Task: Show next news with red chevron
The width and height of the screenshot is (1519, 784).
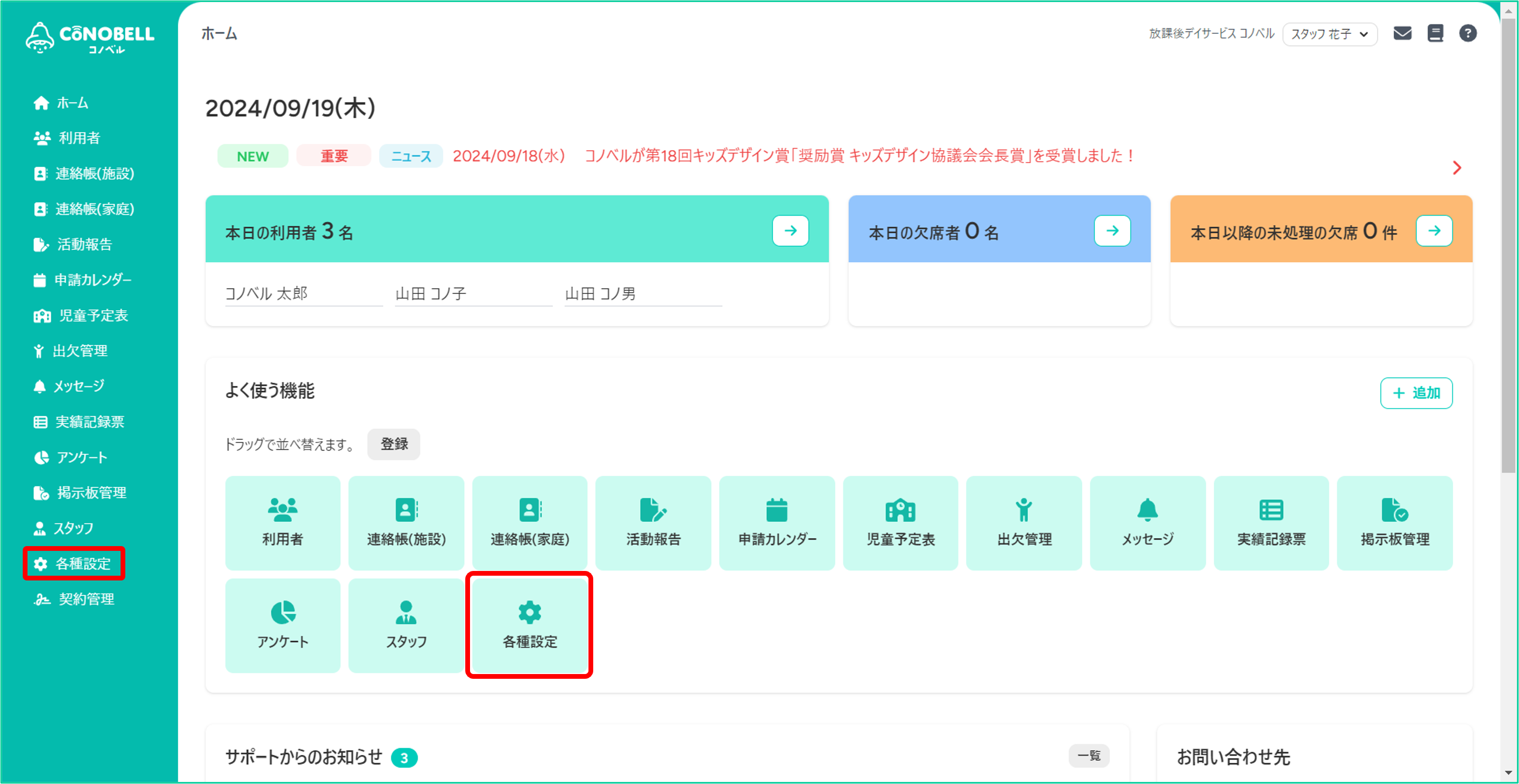Action: (x=1457, y=168)
